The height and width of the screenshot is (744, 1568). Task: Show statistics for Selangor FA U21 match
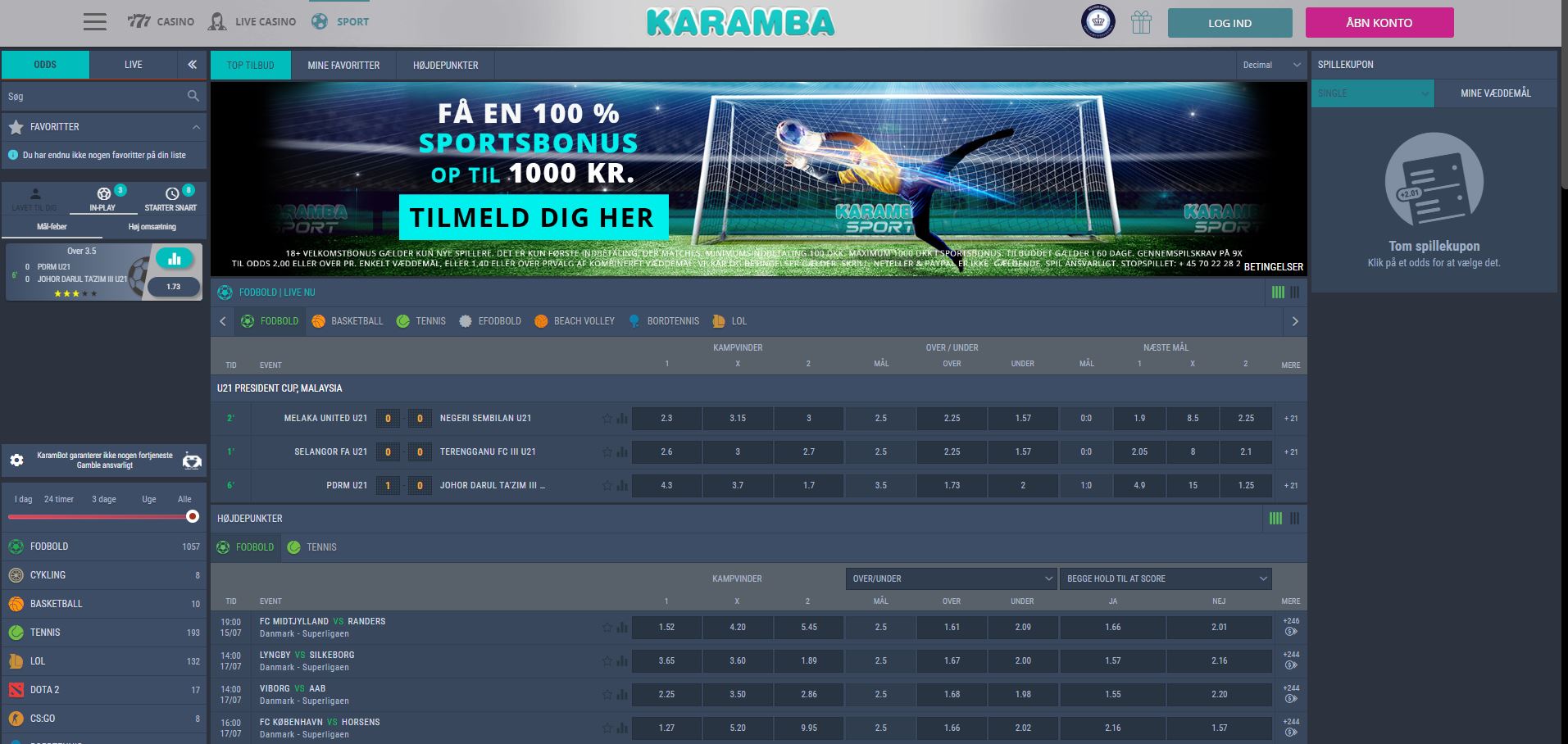(622, 452)
